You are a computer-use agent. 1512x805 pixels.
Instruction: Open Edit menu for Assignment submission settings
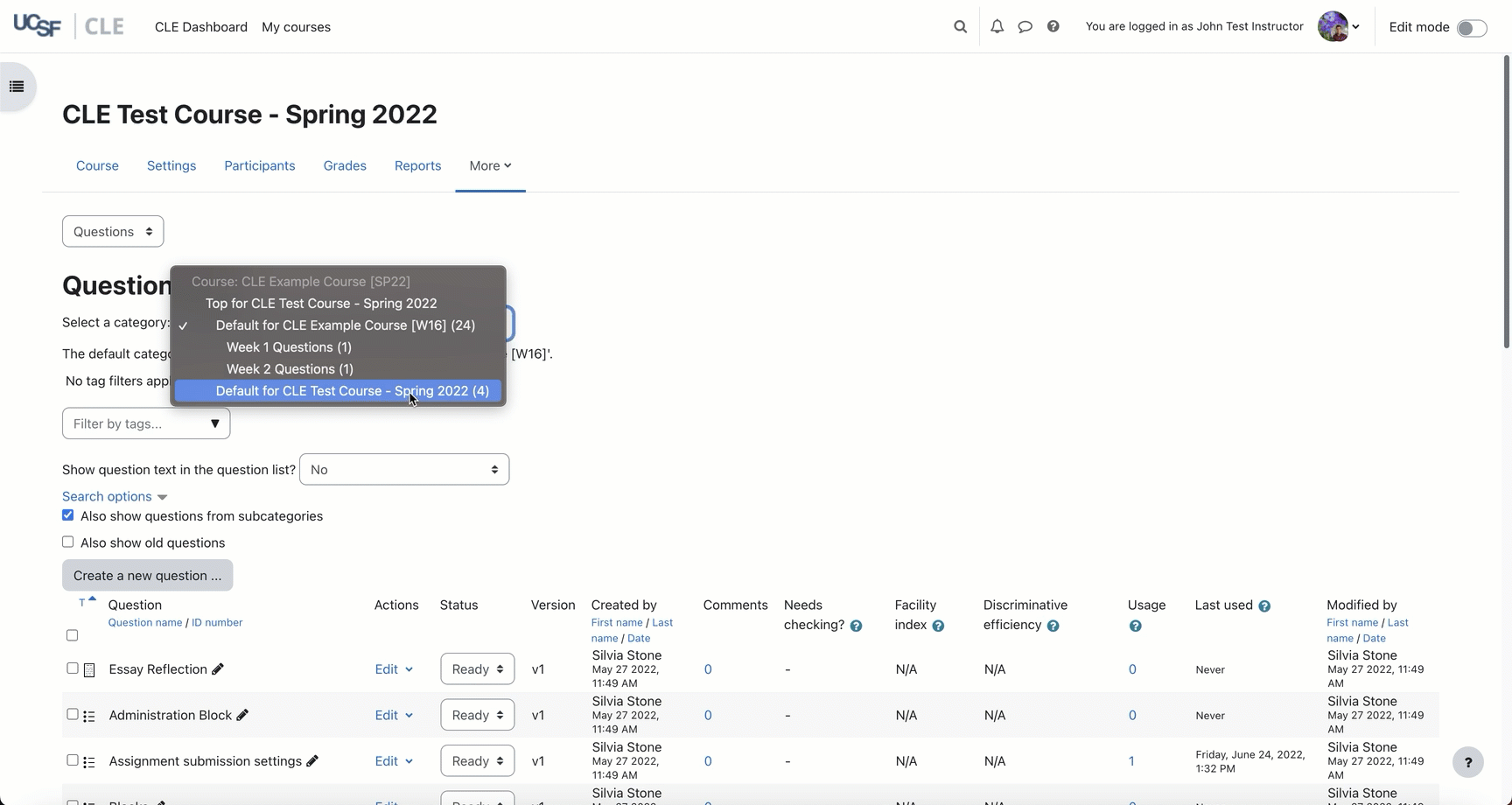[x=394, y=761]
